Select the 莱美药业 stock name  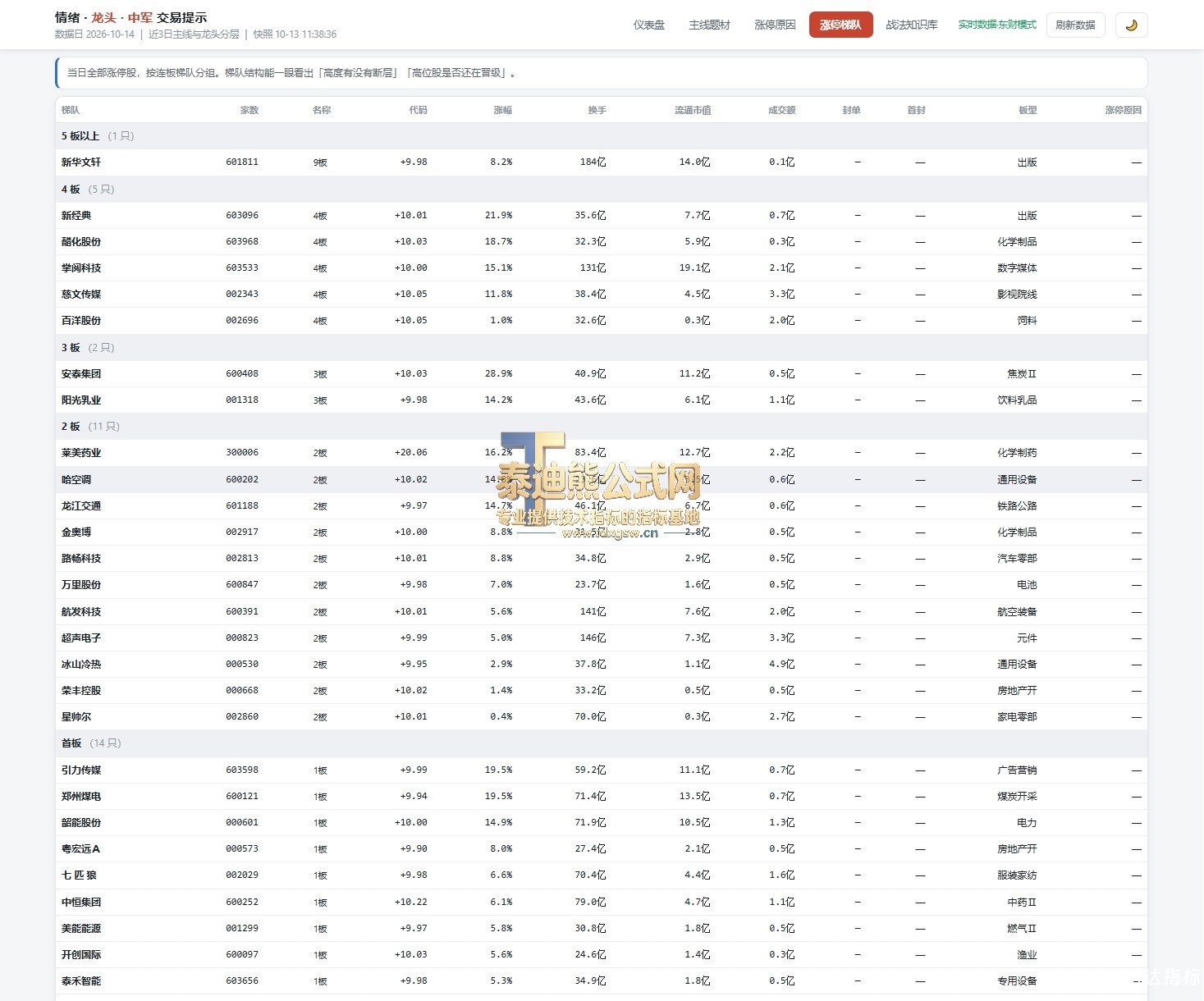pos(81,453)
